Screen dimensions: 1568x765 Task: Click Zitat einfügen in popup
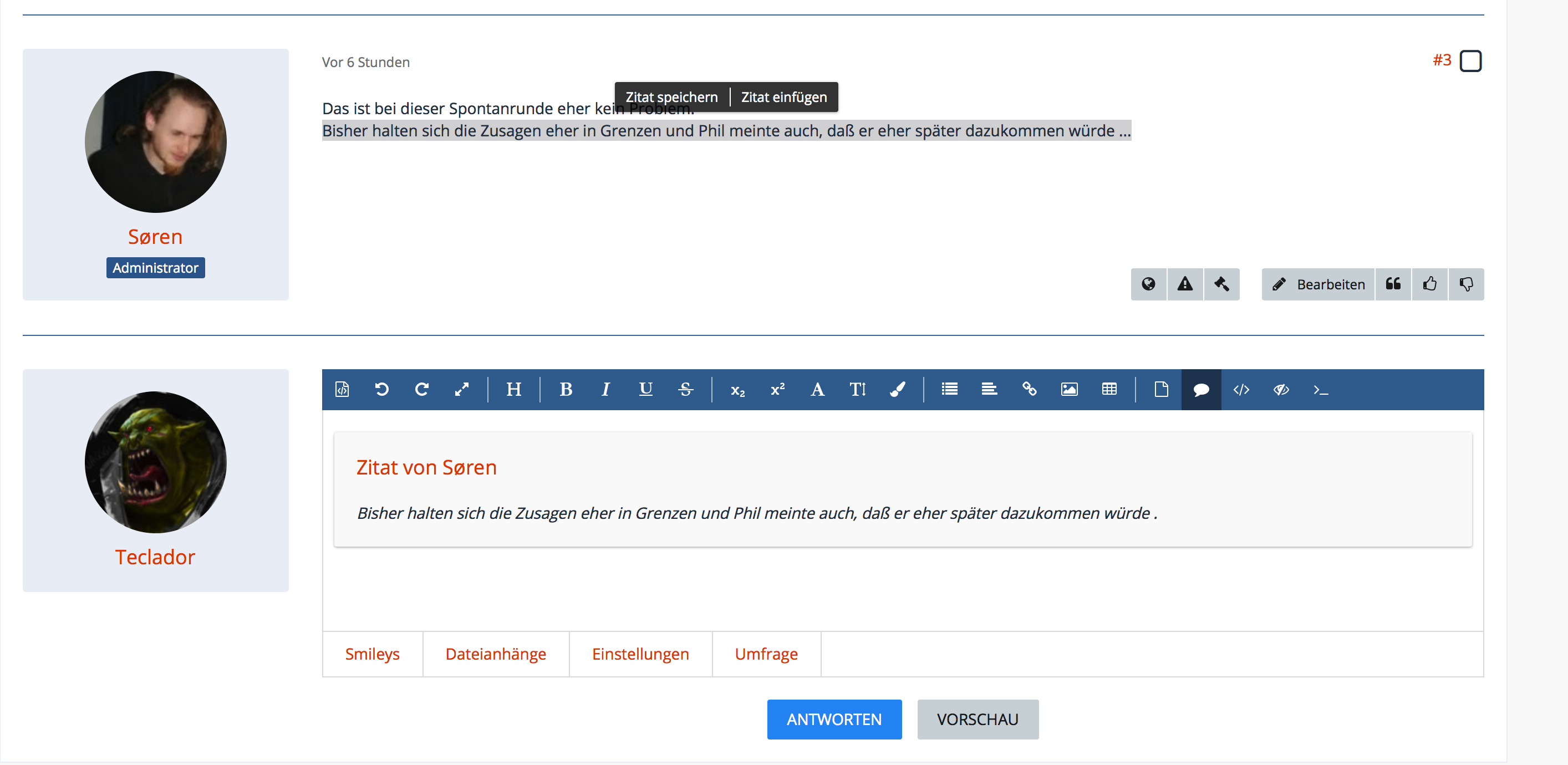(783, 98)
